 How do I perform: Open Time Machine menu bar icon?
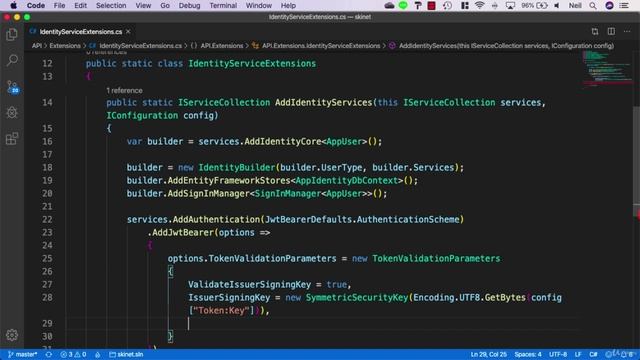[447, 6]
